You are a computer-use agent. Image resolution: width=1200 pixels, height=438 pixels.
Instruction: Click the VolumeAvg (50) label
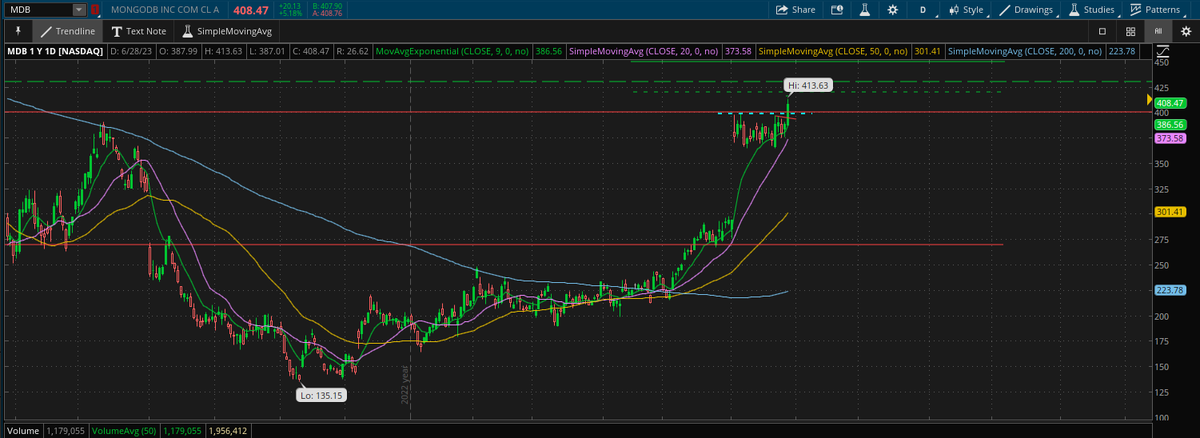click(124, 430)
